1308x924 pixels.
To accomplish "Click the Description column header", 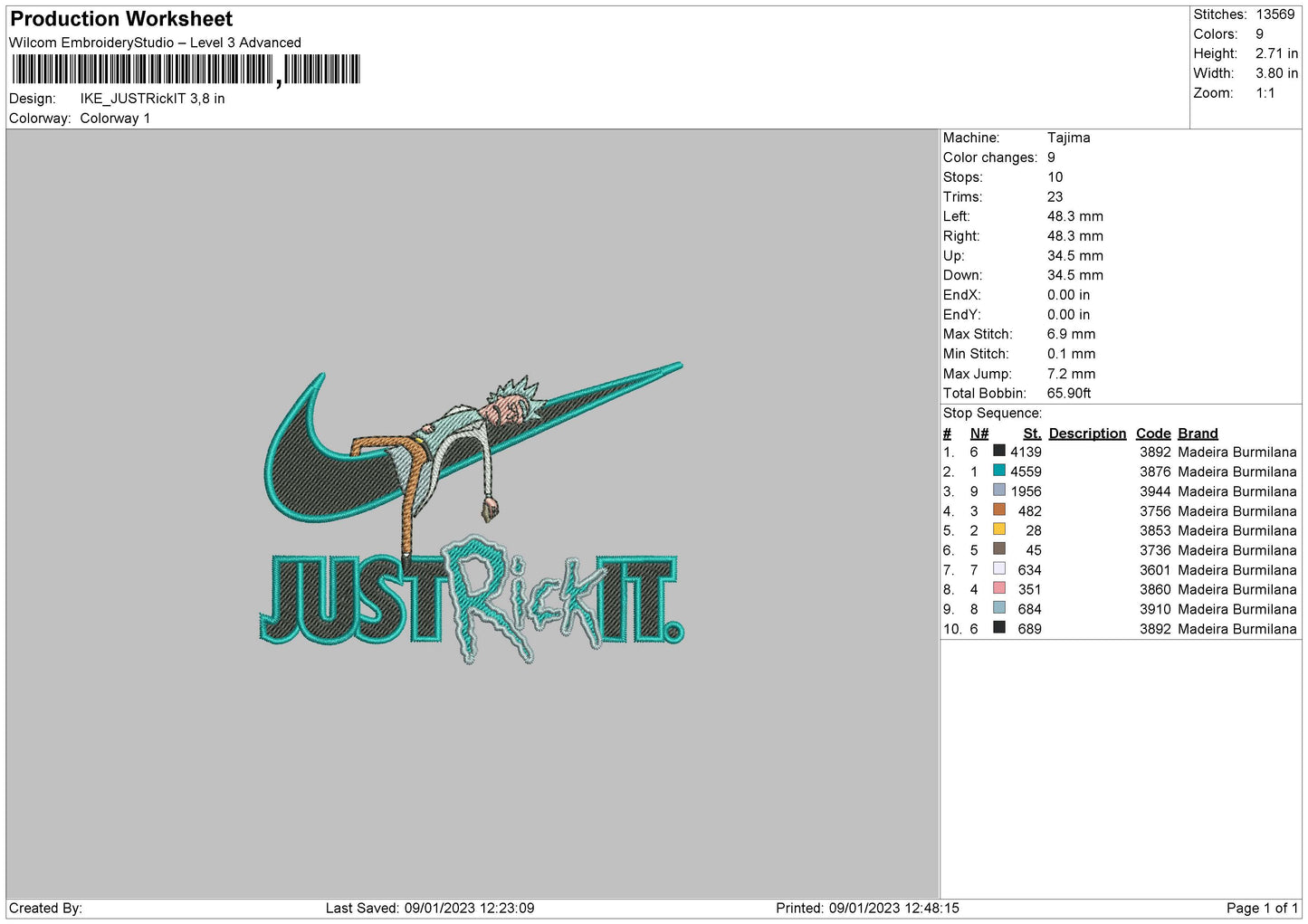I will coord(1087,433).
